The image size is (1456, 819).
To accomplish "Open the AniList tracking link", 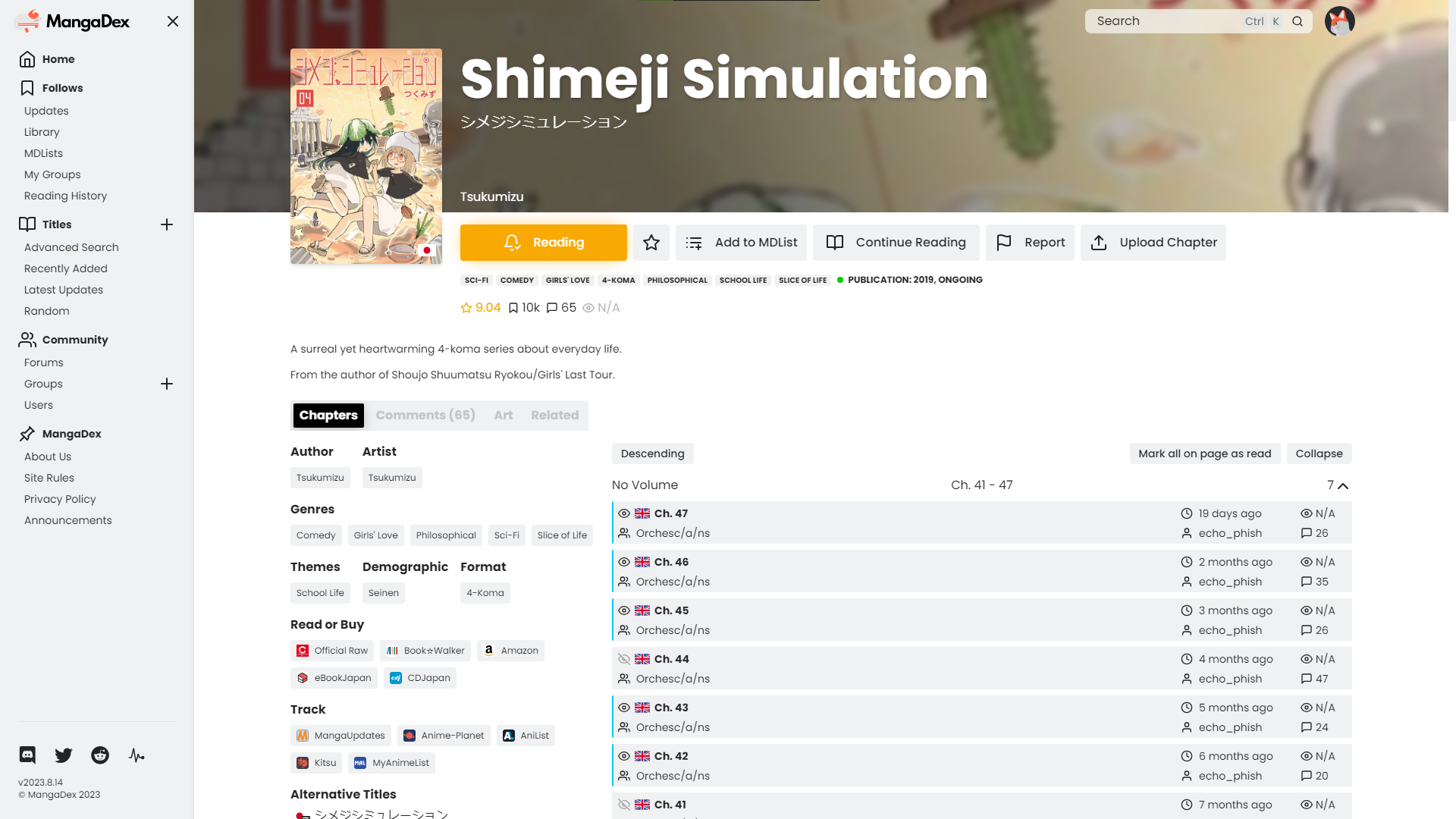I will point(526,735).
